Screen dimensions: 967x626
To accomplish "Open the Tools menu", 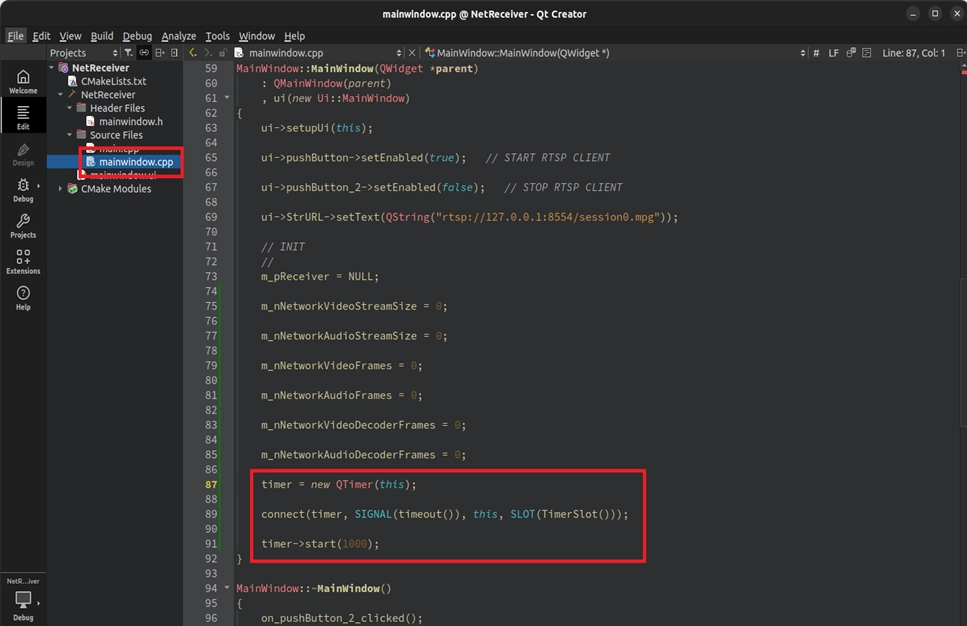I will tap(217, 36).
